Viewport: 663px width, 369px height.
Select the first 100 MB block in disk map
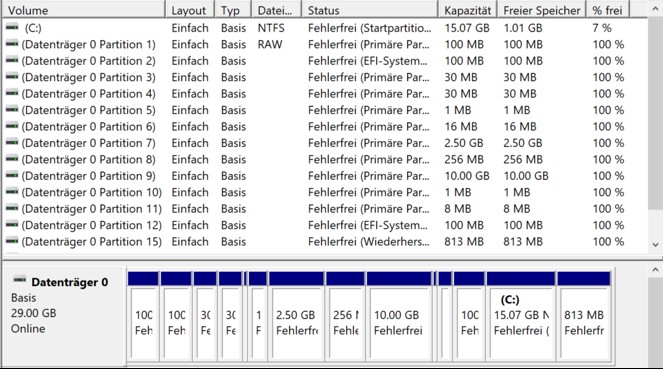tap(143, 317)
